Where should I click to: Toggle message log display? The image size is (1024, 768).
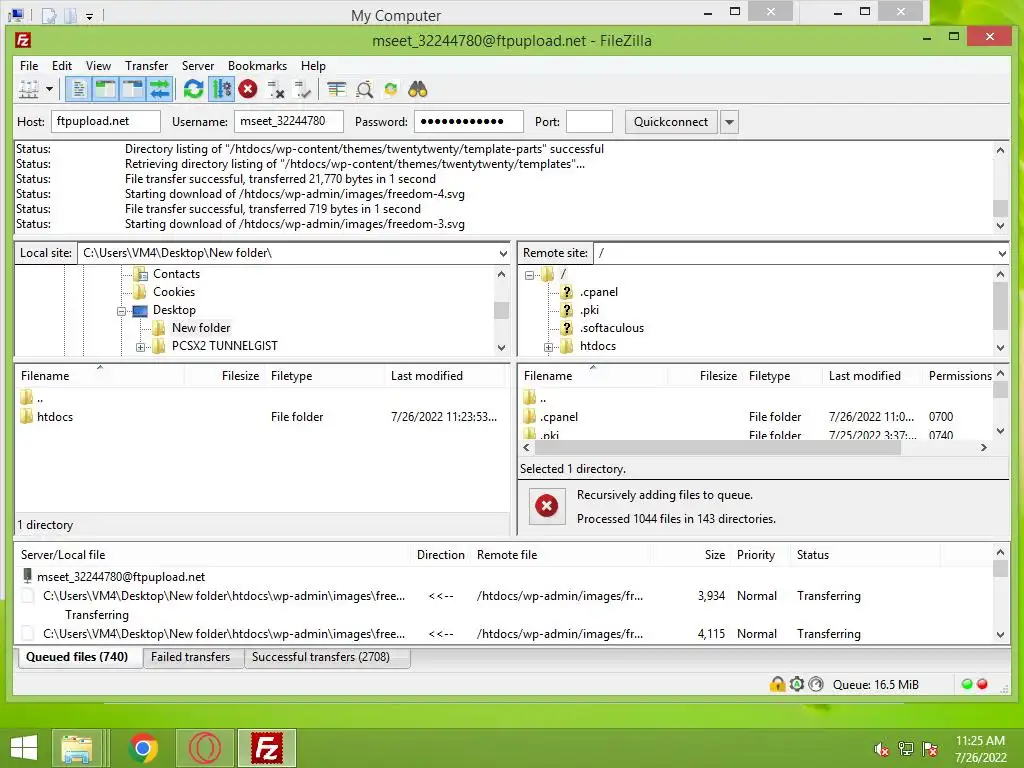coord(78,89)
